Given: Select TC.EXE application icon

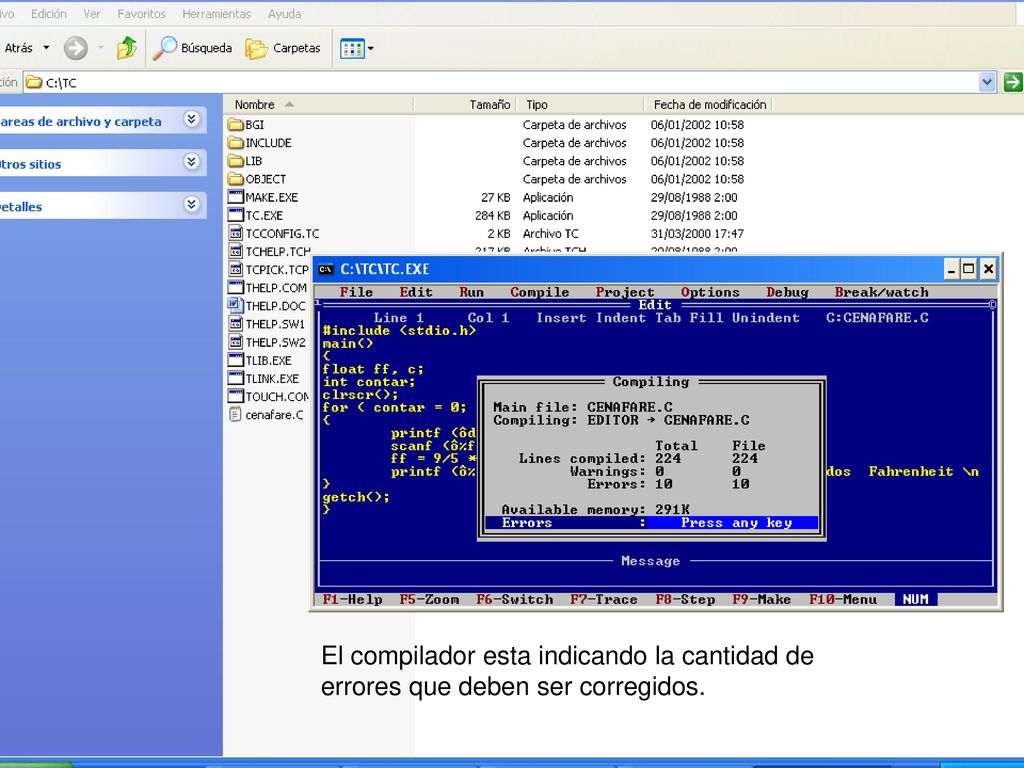Looking at the screenshot, I should tap(236, 216).
